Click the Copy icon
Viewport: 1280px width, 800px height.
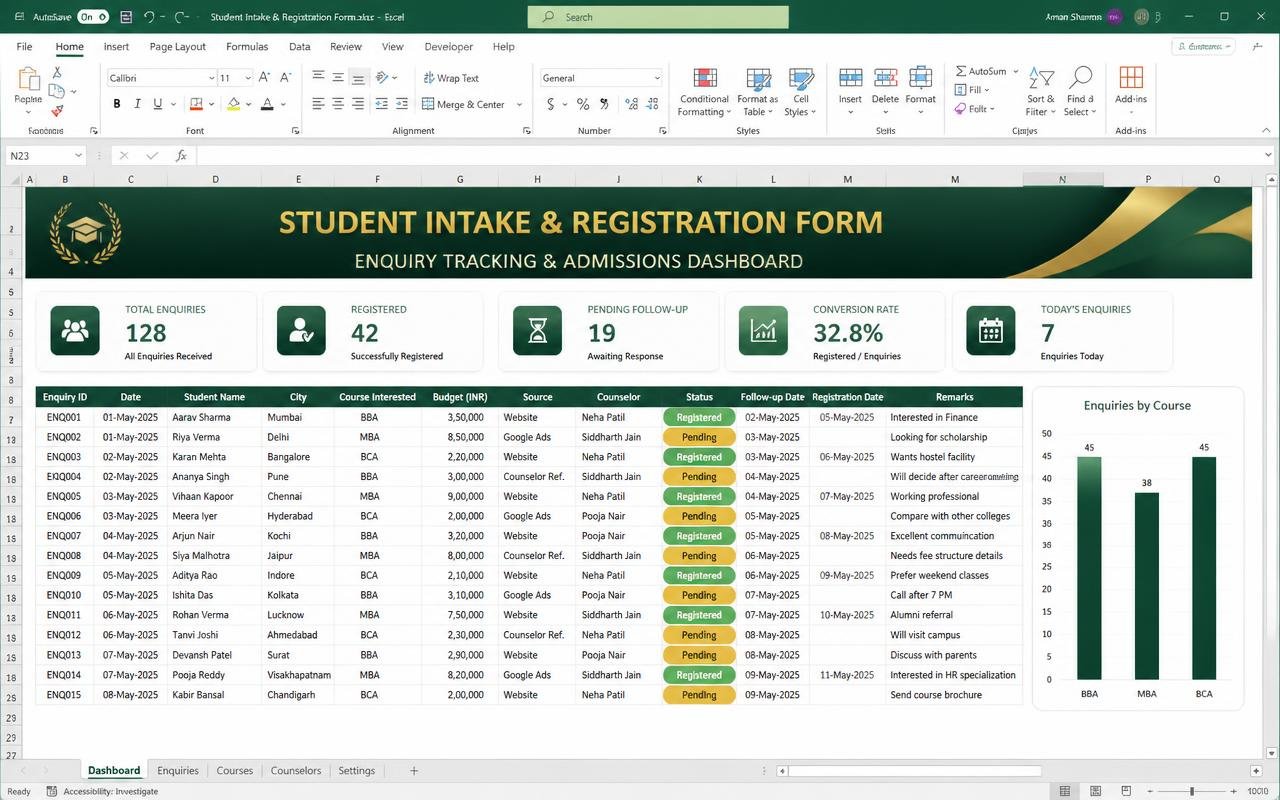pyautogui.click(x=57, y=91)
